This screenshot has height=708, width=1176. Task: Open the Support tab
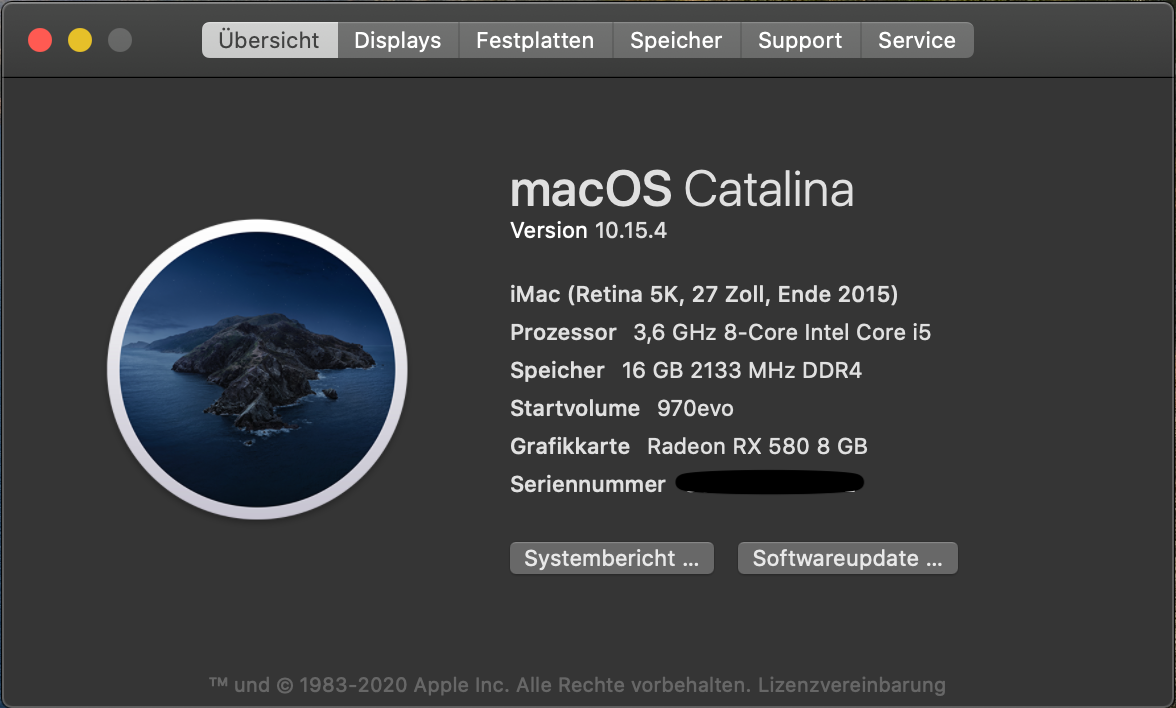(x=800, y=41)
